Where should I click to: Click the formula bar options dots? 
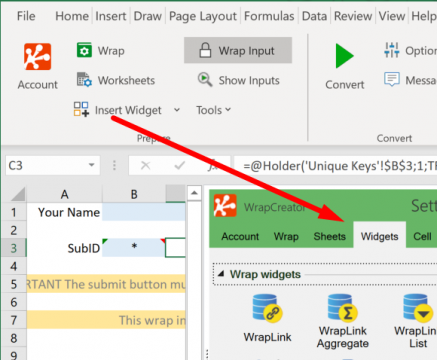pos(114,165)
